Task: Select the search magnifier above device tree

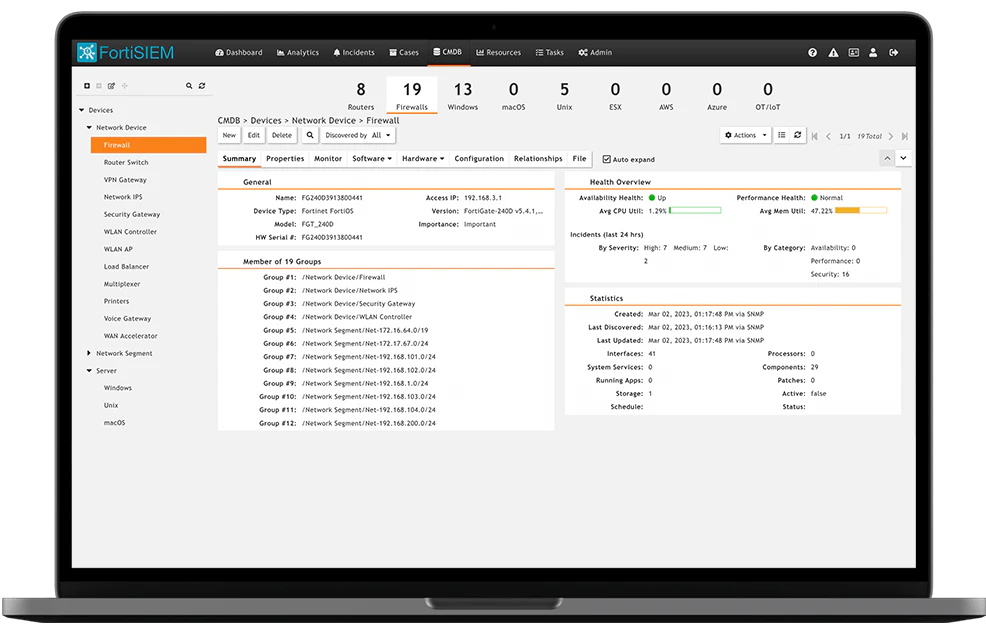Action: point(189,86)
